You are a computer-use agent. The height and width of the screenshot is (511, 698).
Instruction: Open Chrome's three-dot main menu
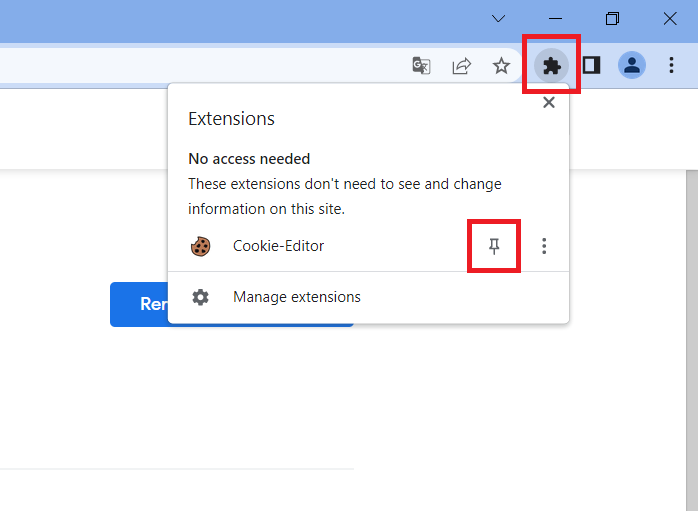pyautogui.click(x=671, y=66)
